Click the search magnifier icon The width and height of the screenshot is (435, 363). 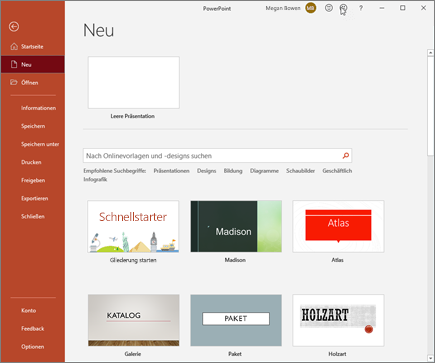346,156
